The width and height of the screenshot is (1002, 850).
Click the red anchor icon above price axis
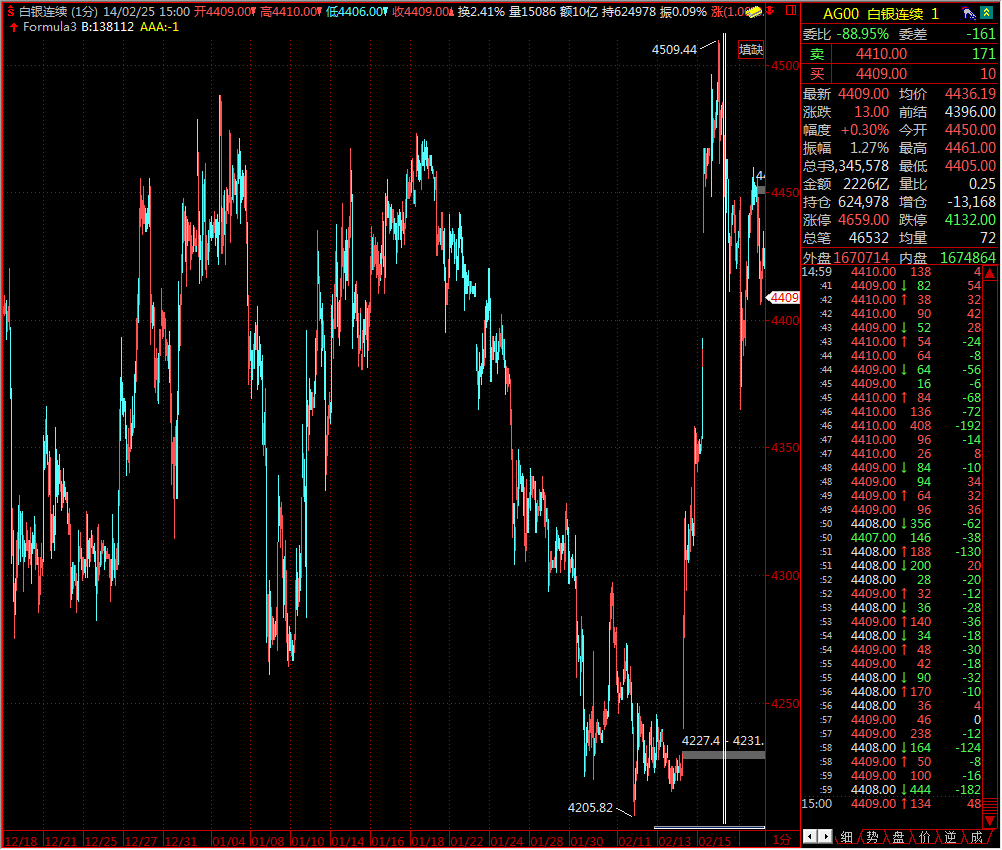click(771, 10)
